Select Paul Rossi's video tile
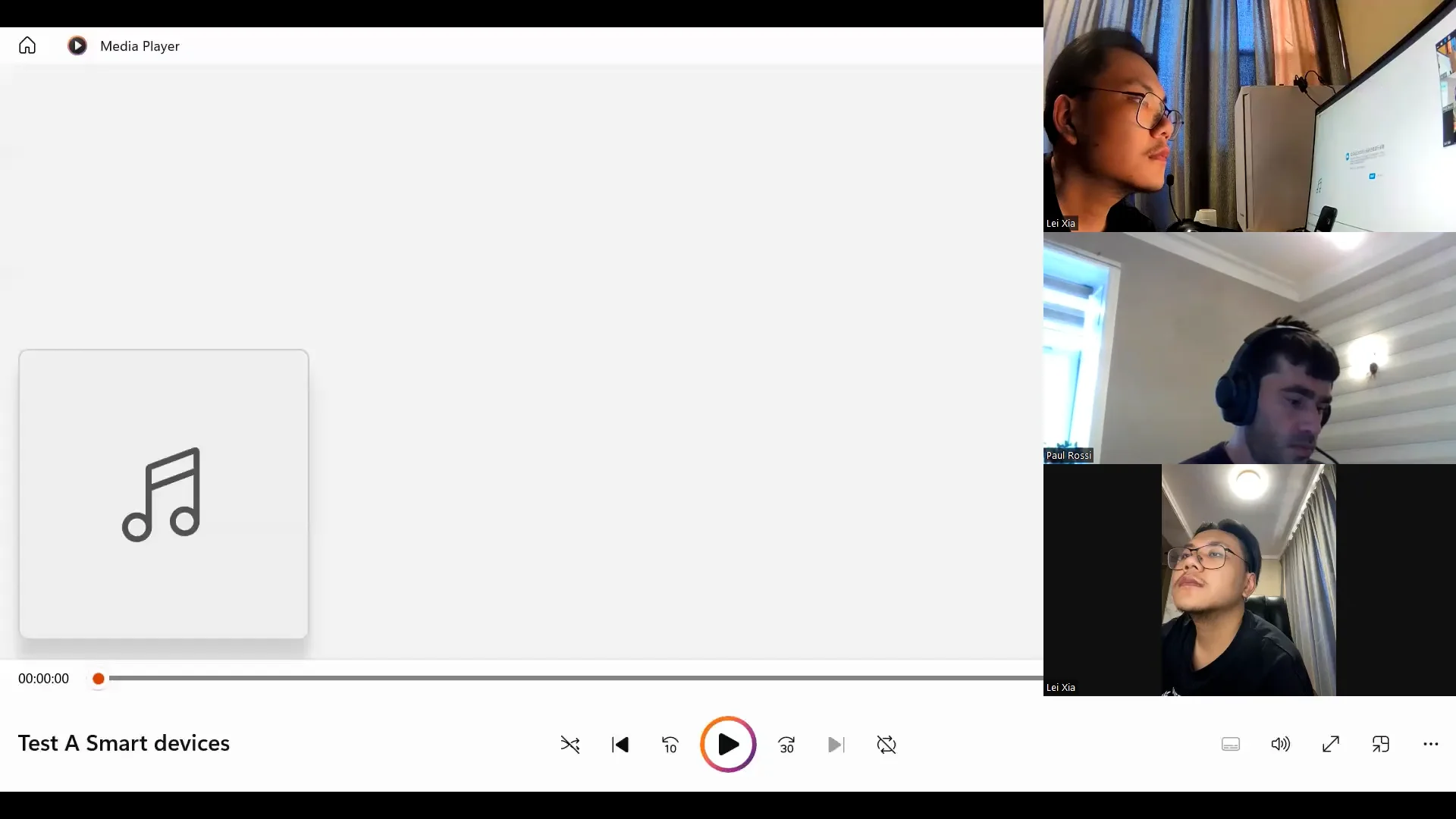 pyautogui.click(x=1250, y=348)
